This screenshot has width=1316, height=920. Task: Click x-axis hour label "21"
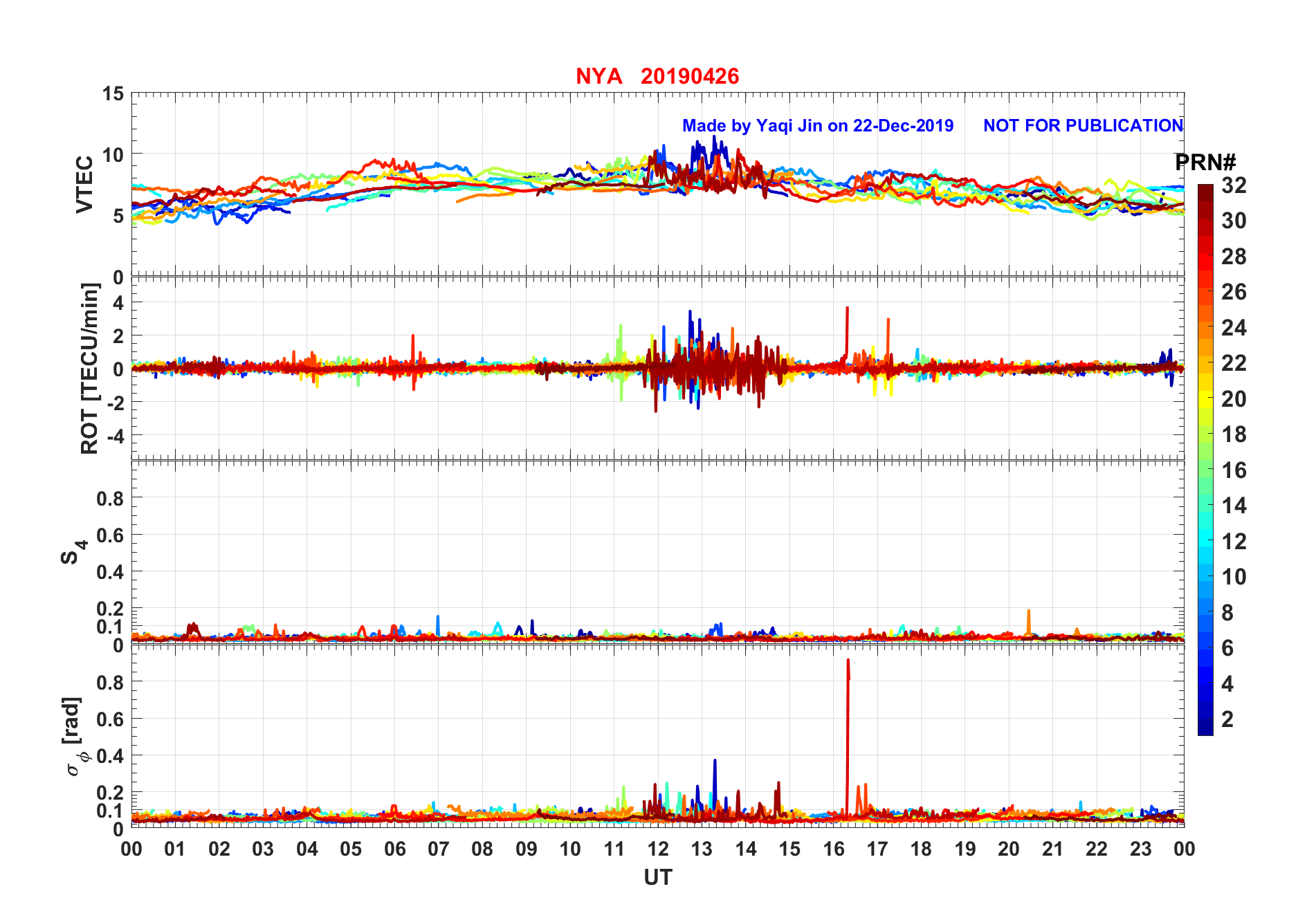[1052, 849]
